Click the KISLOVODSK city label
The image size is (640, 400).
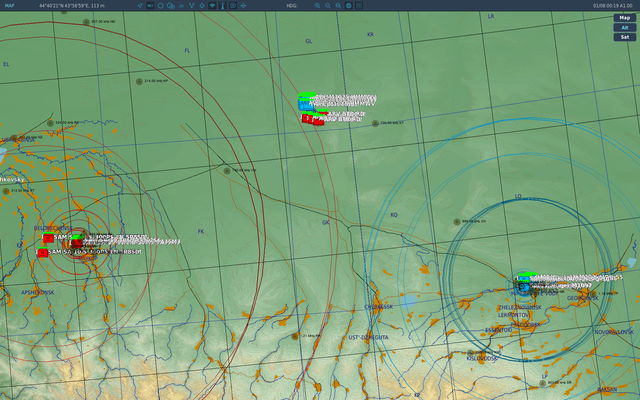click(x=482, y=359)
